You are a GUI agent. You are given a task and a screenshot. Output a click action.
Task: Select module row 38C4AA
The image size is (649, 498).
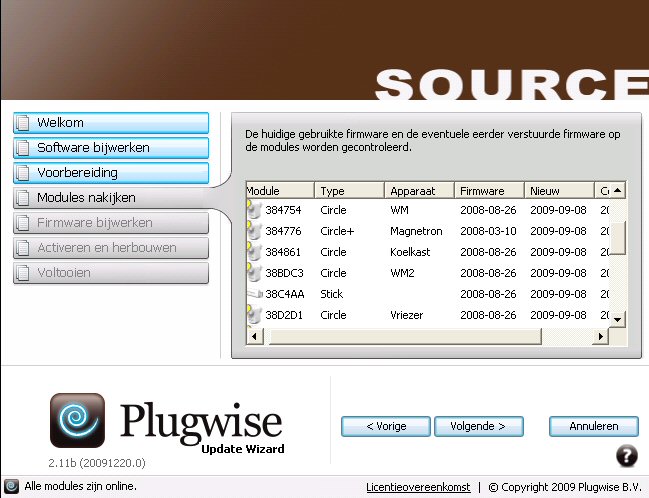click(428, 294)
